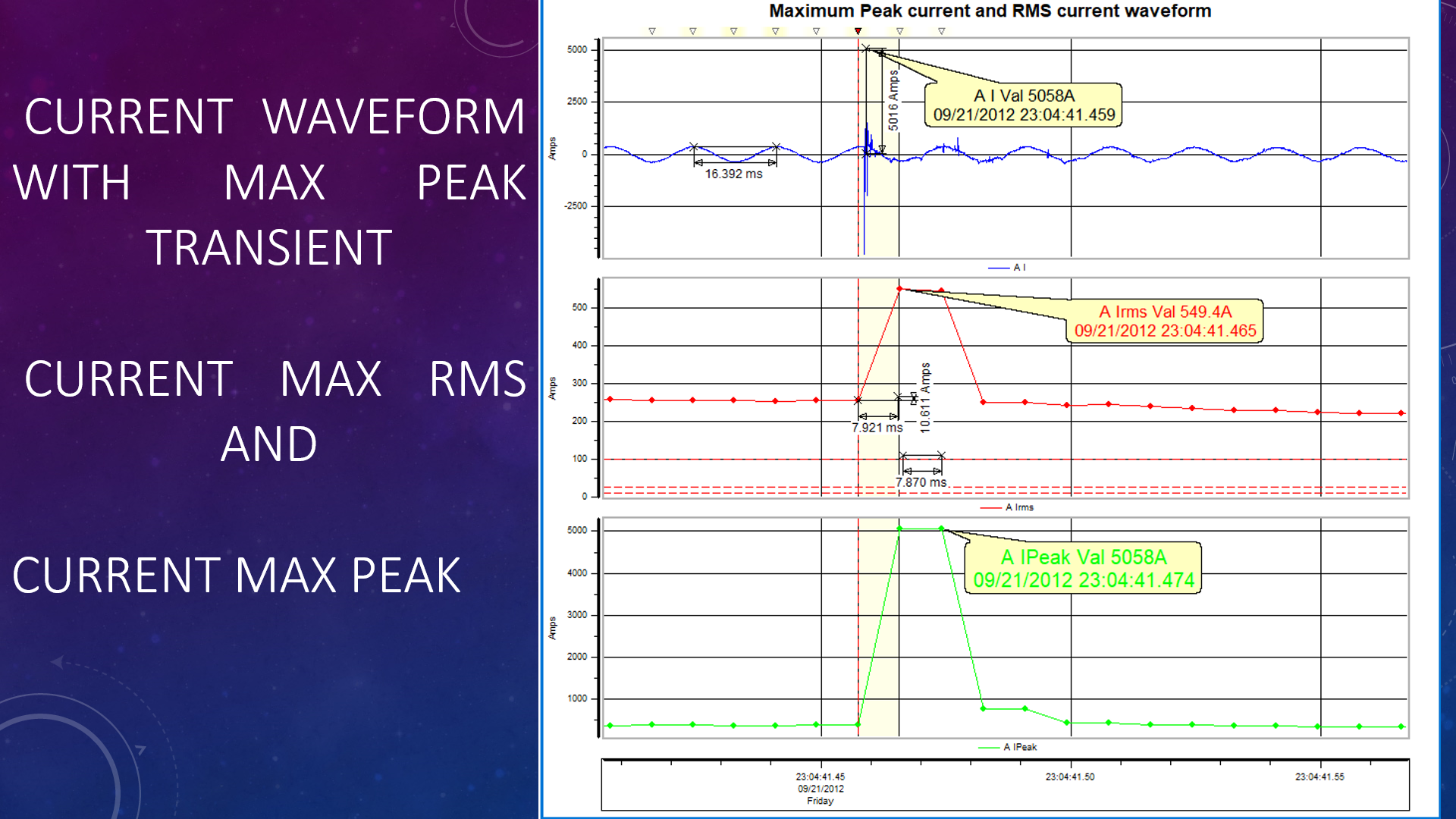
Task: Select the 23:04:41.50 time axis label
Action: [x=1069, y=777]
